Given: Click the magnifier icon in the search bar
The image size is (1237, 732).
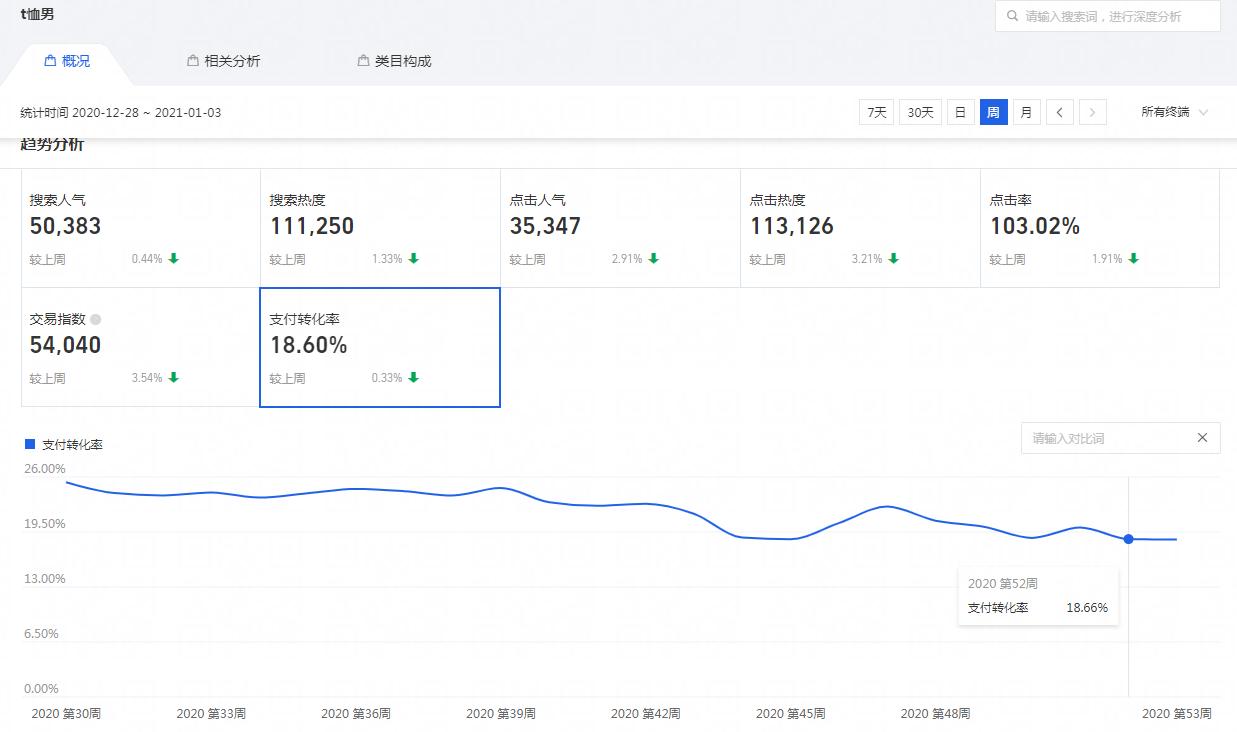Looking at the screenshot, I should (1012, 16).
